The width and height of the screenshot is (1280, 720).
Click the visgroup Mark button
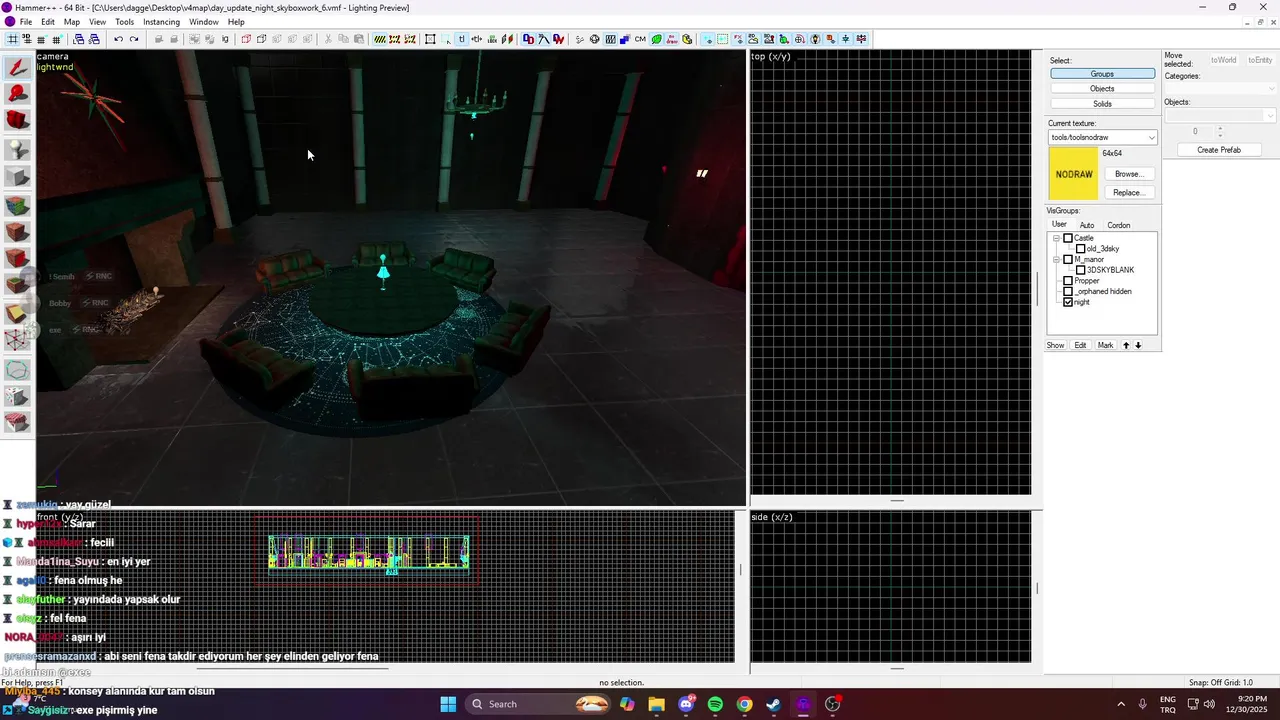[x=1105, y=345]
